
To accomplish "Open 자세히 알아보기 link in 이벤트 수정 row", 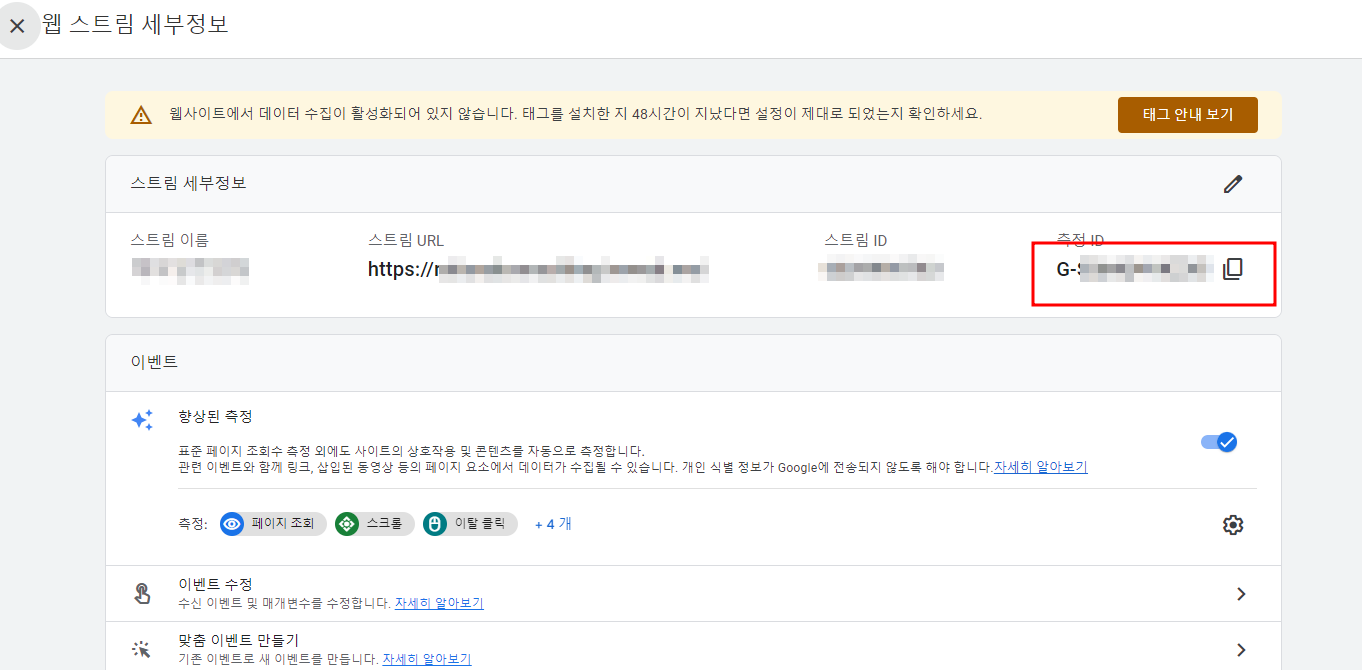I will pyautogui.click(x=440, y=603).
